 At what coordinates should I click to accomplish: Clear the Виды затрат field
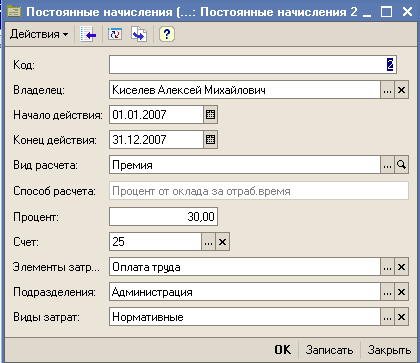pyautogui.click(x=402, y=317)
